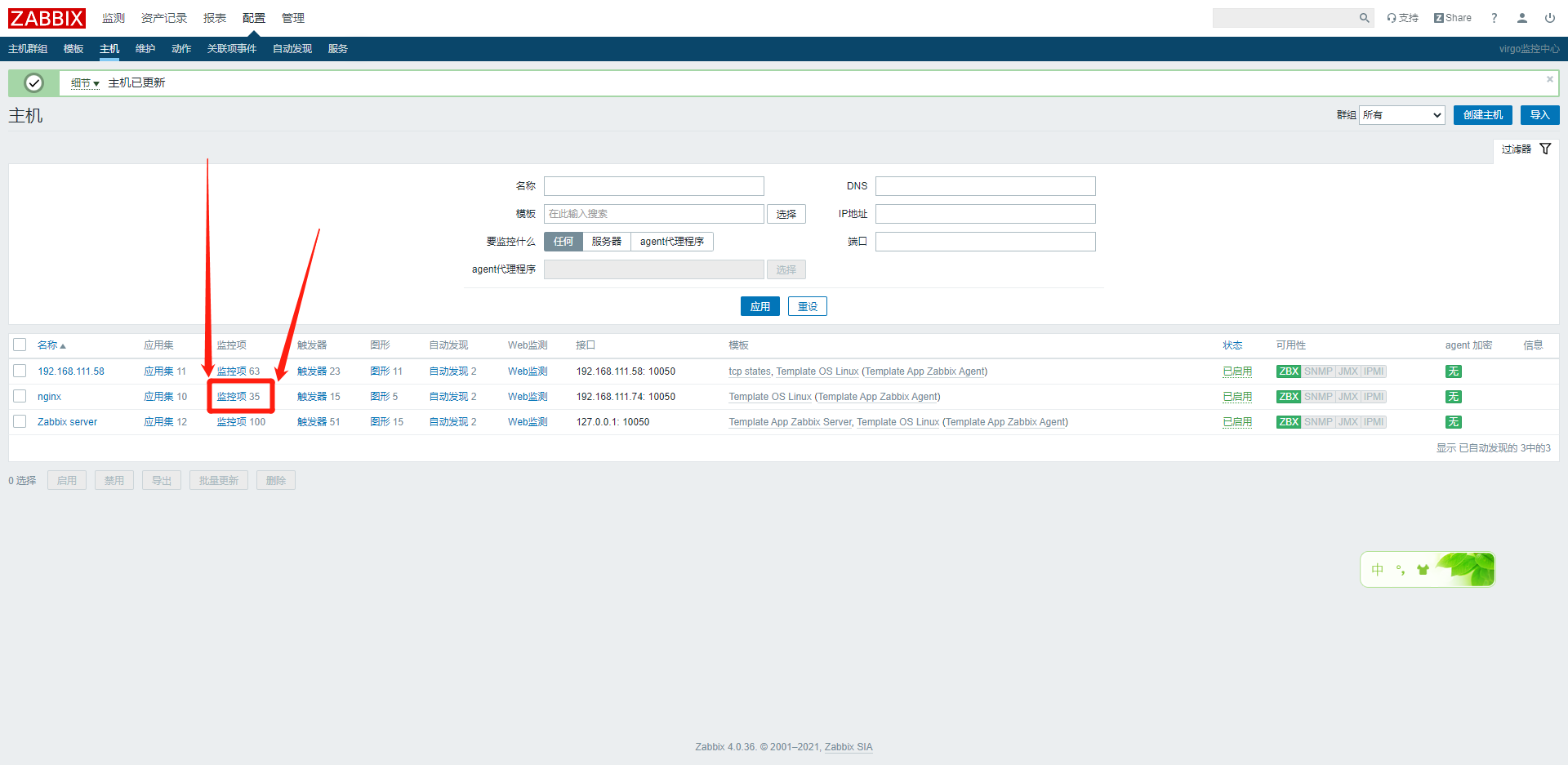Focus the 模板 search field
The width and height of the screenshot is (1568, 765).
(x=654, y=214)
